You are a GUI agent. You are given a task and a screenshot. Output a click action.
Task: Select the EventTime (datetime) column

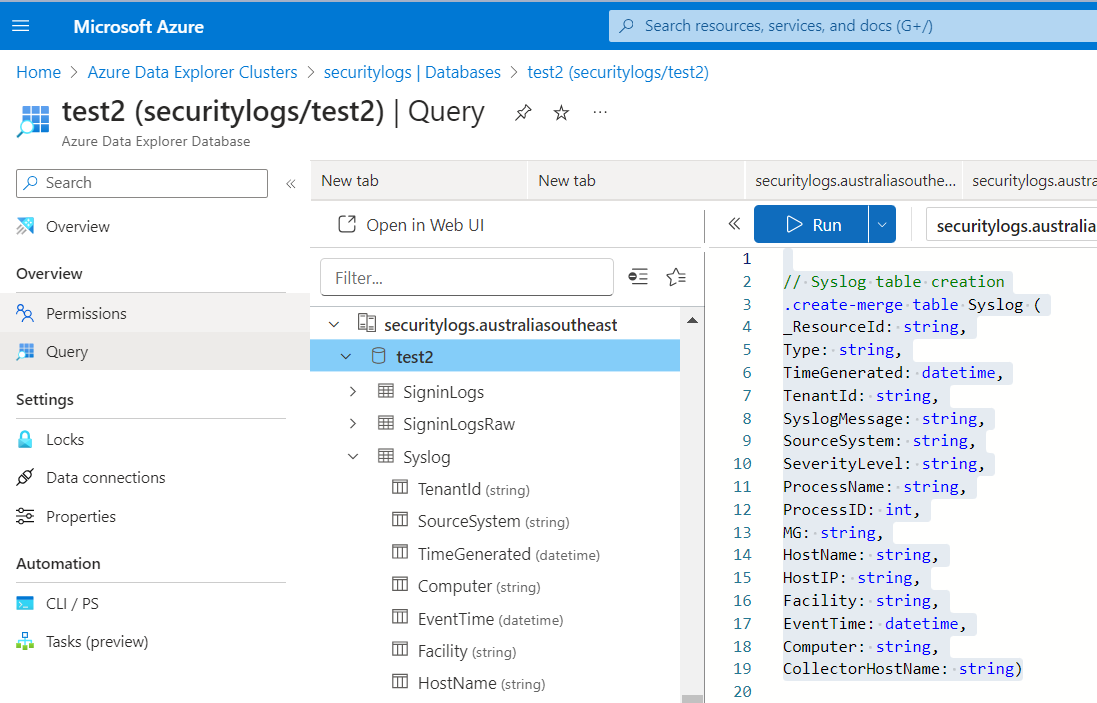pyautogui.click(x=490, y=619)
